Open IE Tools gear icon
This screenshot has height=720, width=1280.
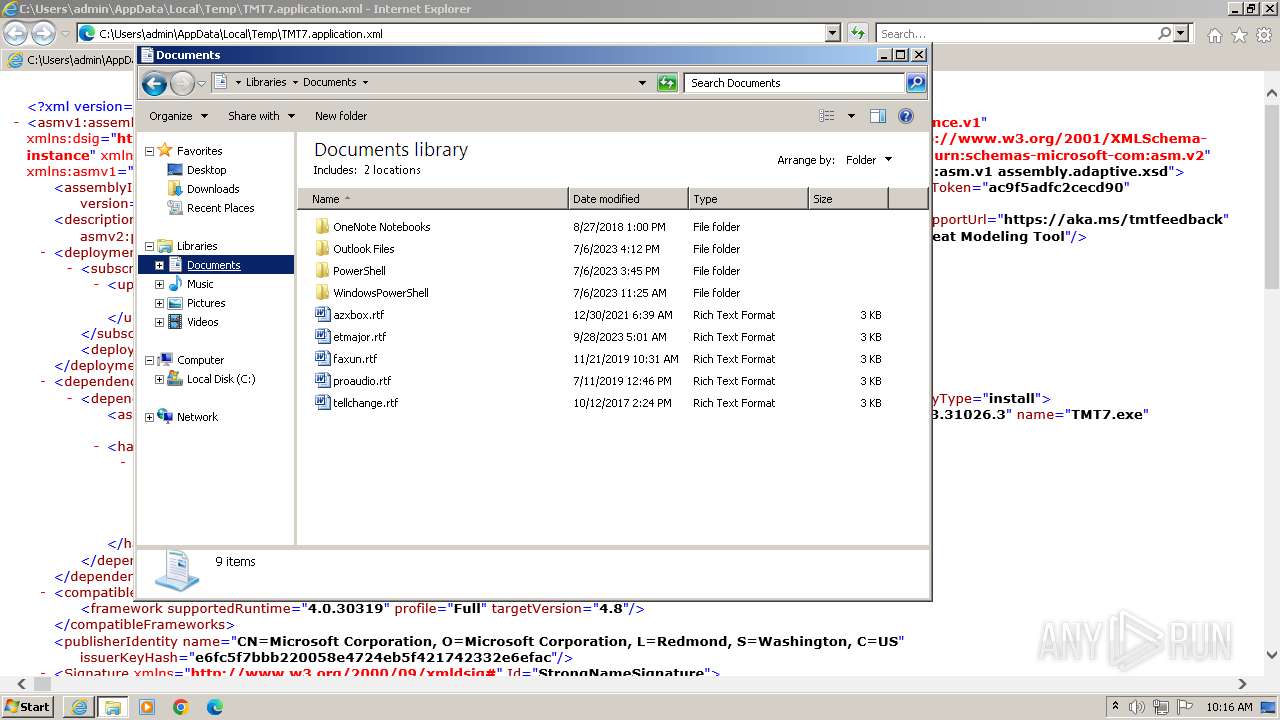pyautogui.click(x=1264, y=35)
